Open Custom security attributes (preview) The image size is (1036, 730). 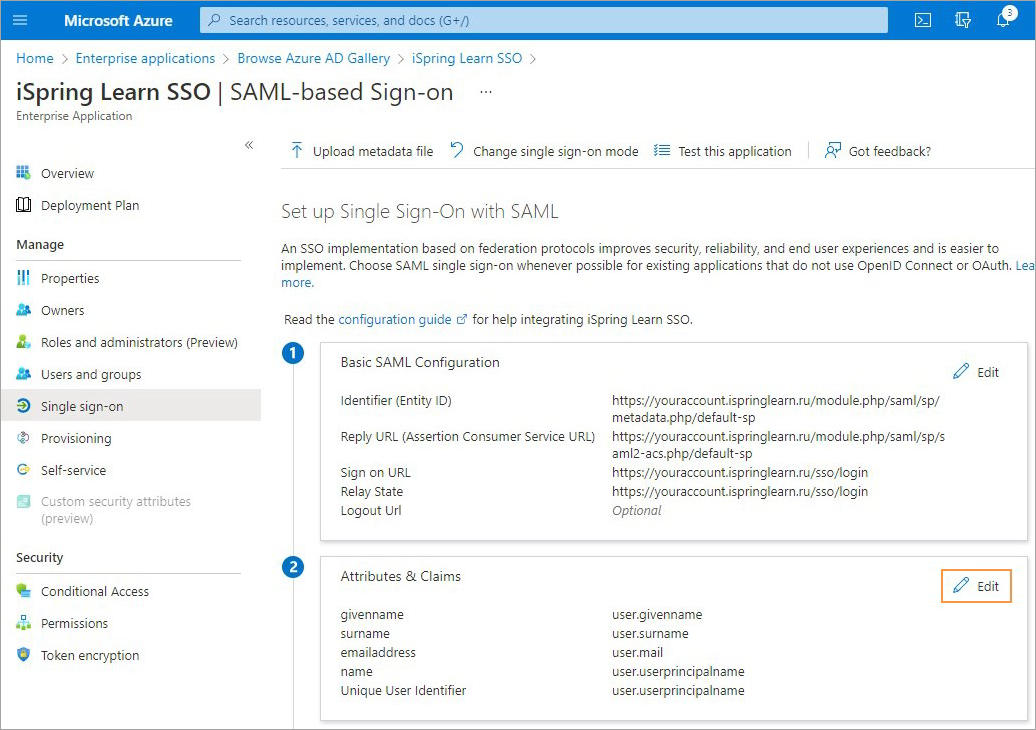[116, 510]
